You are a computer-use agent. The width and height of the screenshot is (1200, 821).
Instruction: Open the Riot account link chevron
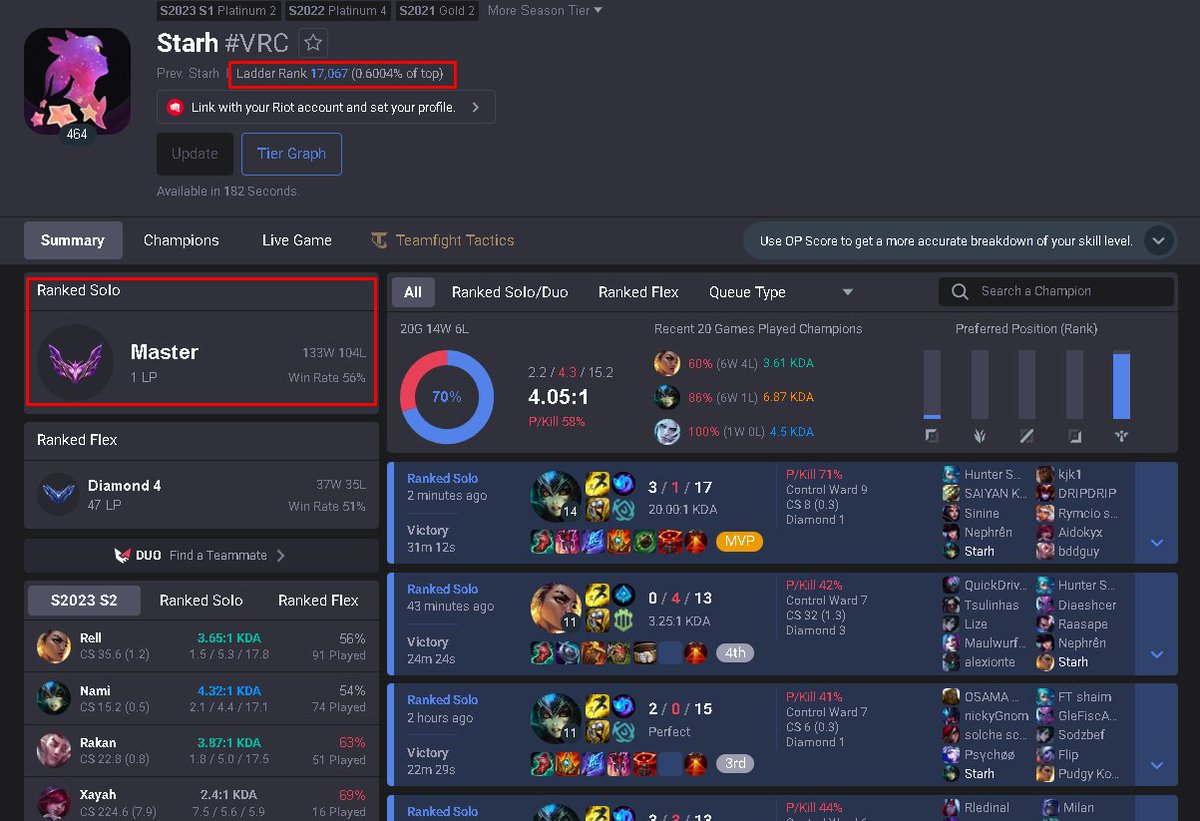tap(475, 107)
